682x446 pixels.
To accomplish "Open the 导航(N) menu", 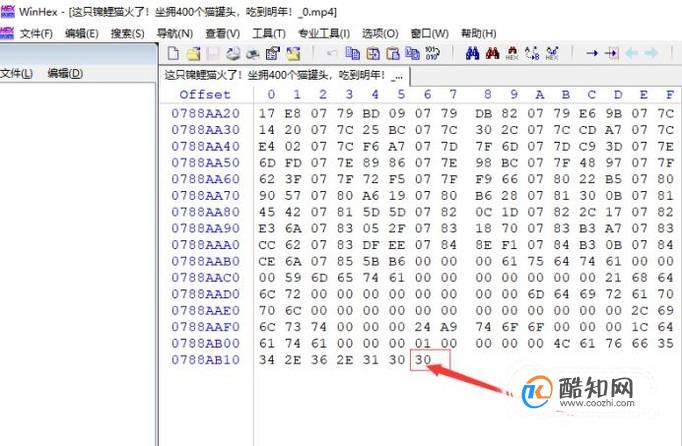I will tap(174, 34).
